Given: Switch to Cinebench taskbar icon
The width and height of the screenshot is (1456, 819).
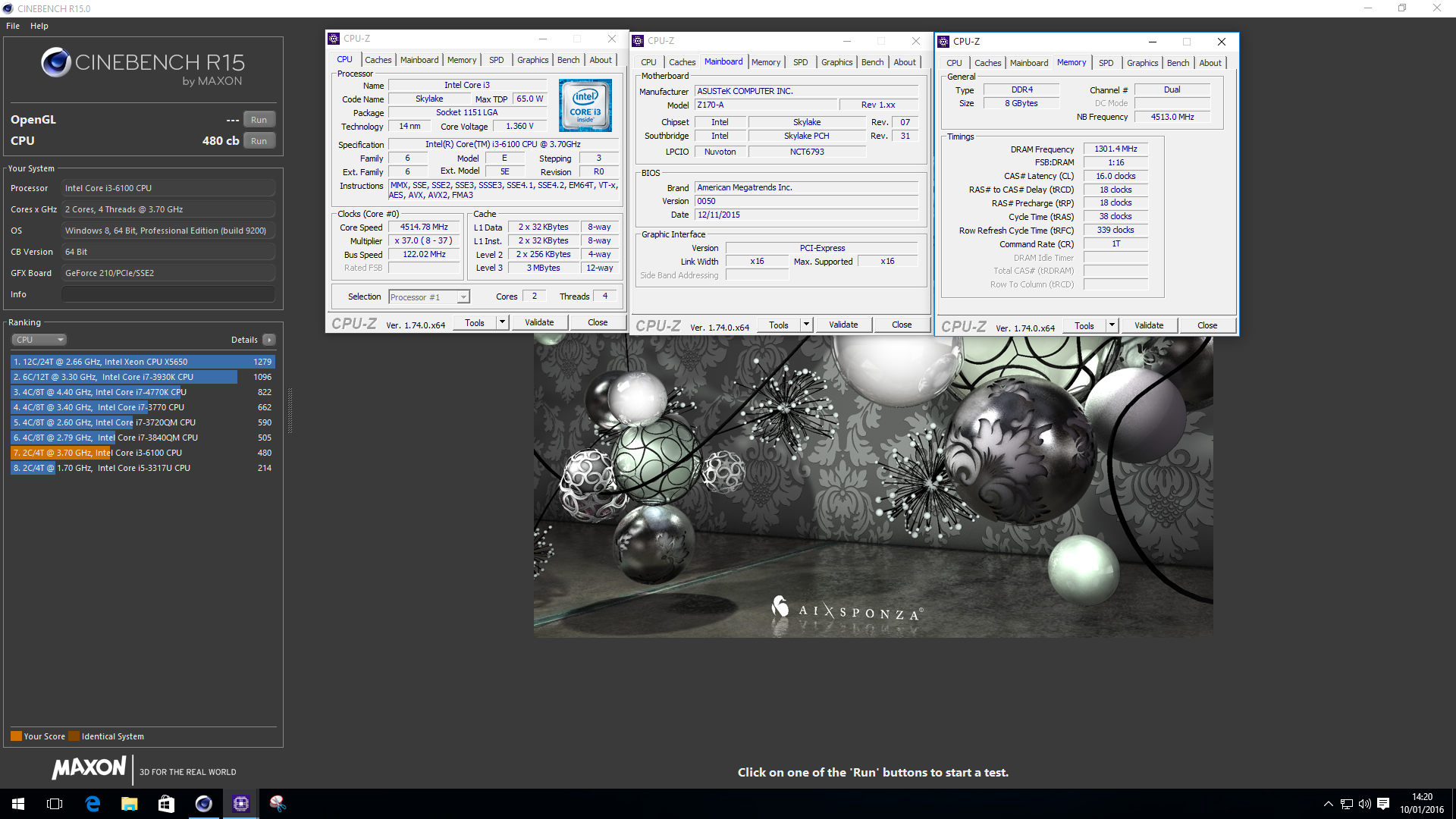Looking at the screenshot, I should [203, 804].
